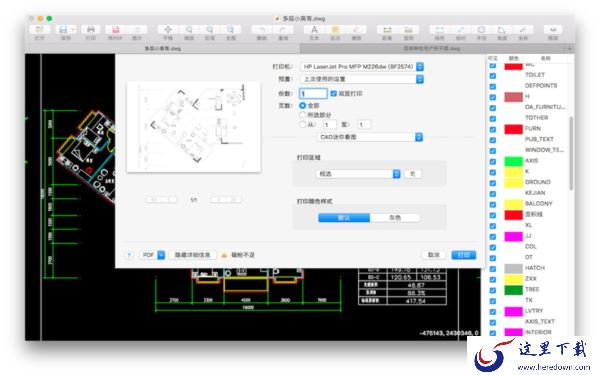This screenshot has width=600, height=375.
Task: Toggle visibility checkbox for TREE layer
Action: click(x=493, y=290)
